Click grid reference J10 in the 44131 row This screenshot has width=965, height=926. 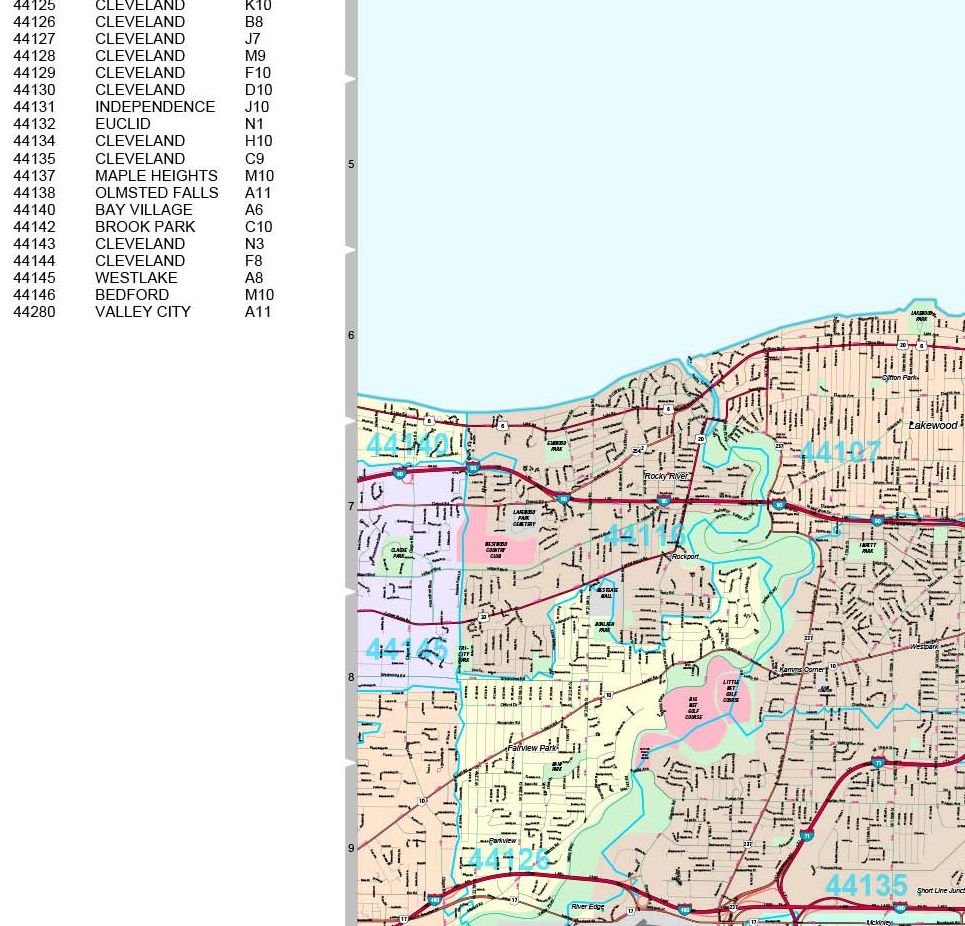coord(257,107)
